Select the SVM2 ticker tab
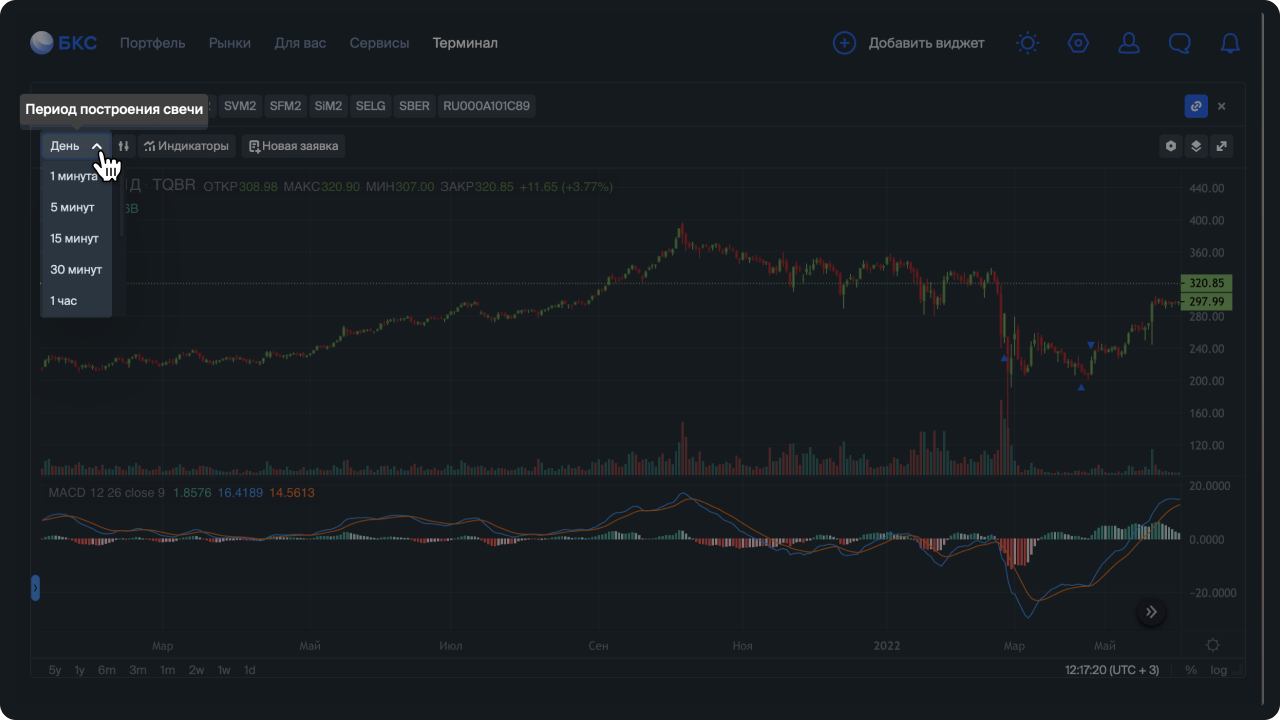Viewport: 1280px width, 720px height. [240, 105]
